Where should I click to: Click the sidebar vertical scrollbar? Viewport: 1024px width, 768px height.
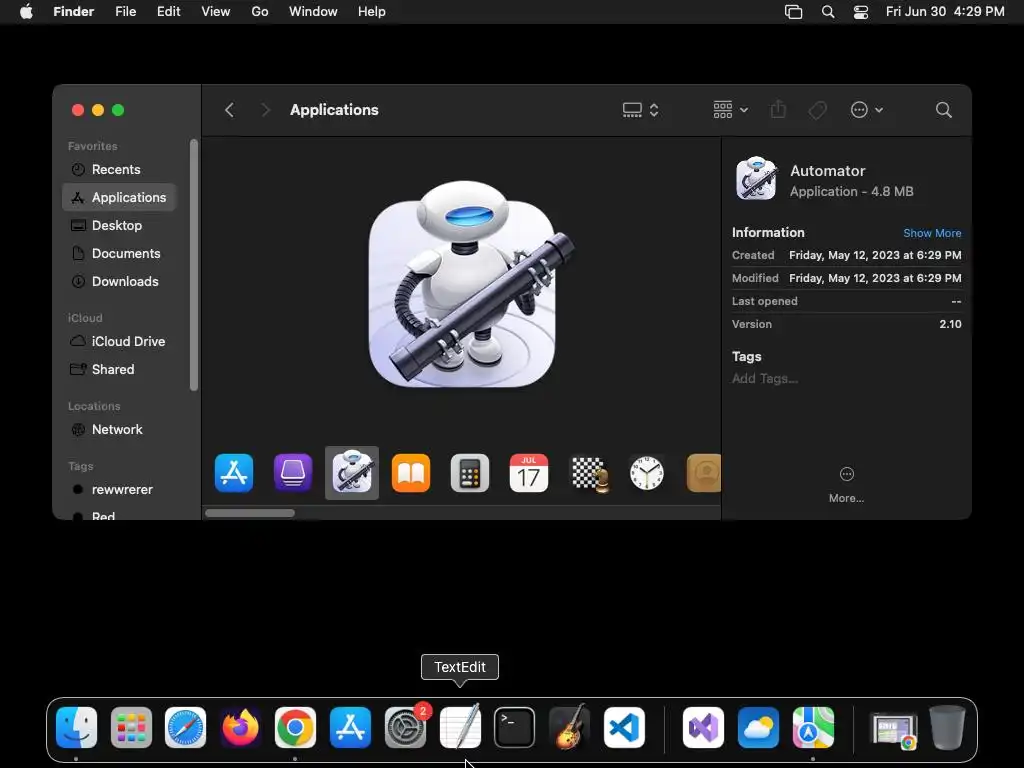tap(193, 264)
